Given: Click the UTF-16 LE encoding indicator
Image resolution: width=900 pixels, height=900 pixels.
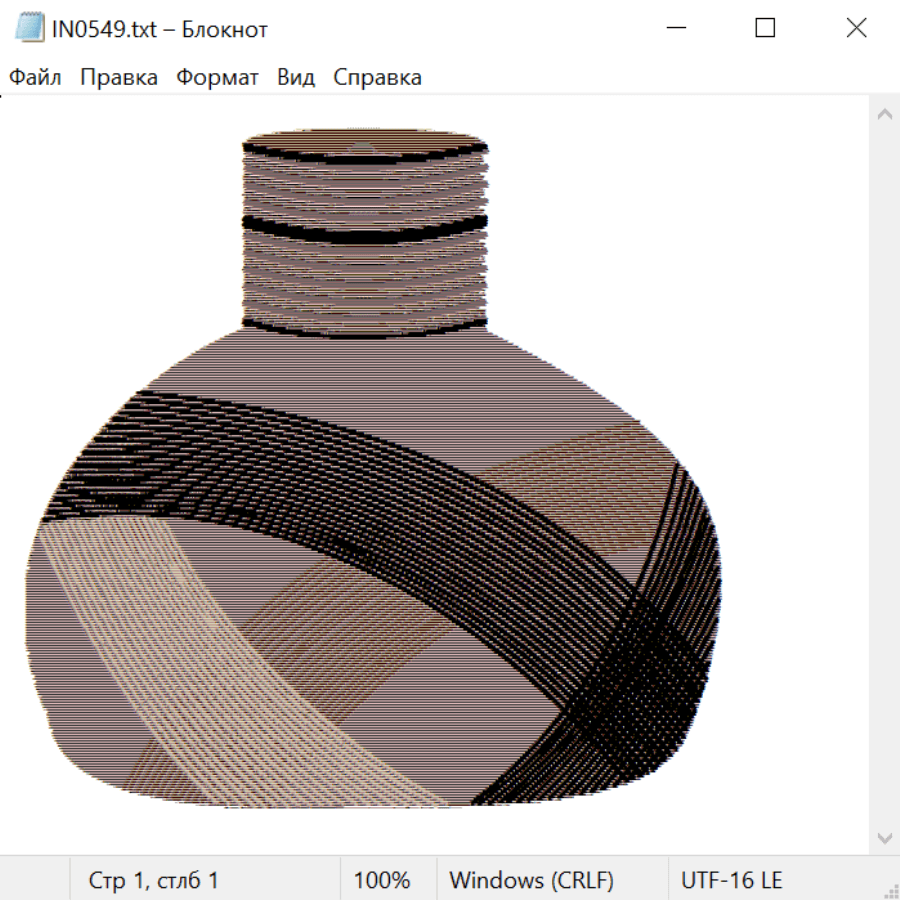Looking at the screenshot, I should click(731, 881).
